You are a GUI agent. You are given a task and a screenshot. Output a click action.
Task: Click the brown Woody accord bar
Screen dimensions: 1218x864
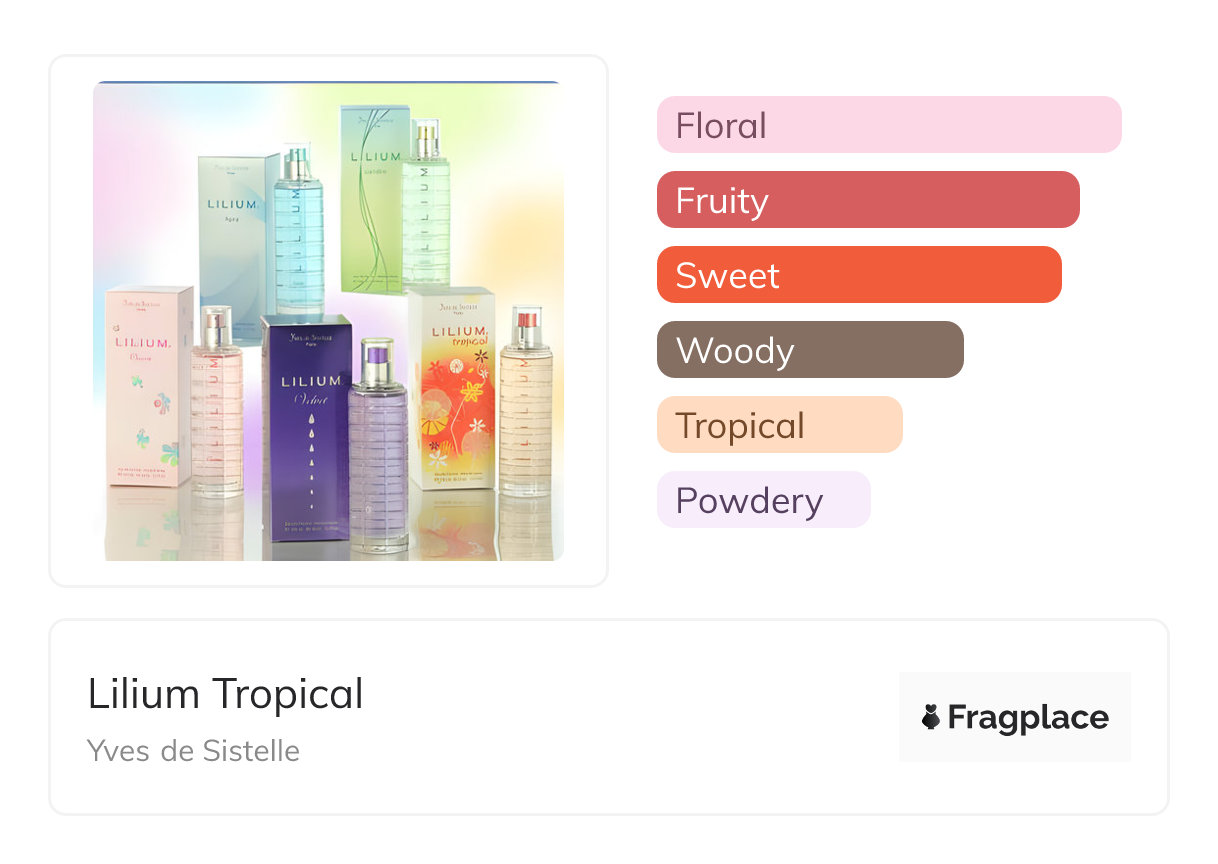pyautogui.click(x=809, y=350)
